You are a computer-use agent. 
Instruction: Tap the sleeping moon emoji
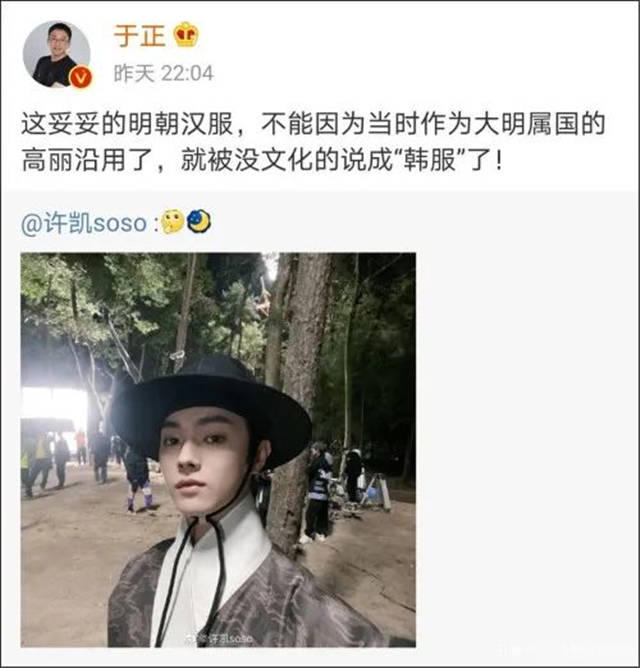199,221
